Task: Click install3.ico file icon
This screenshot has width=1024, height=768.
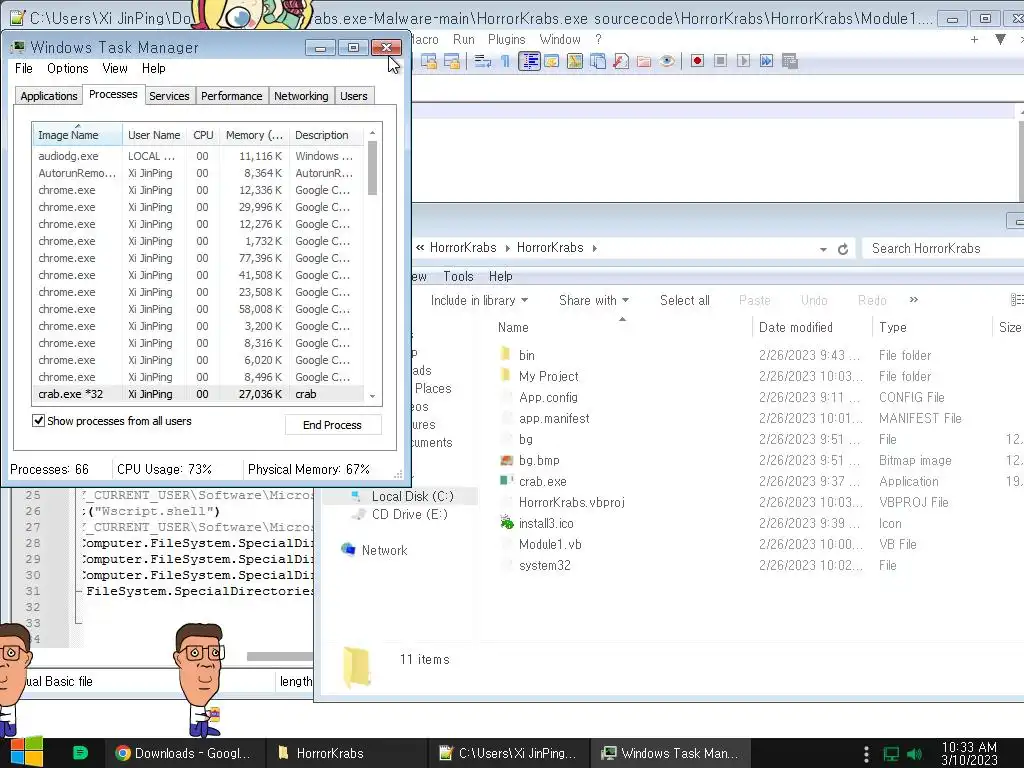Action: tap(507, 522)
